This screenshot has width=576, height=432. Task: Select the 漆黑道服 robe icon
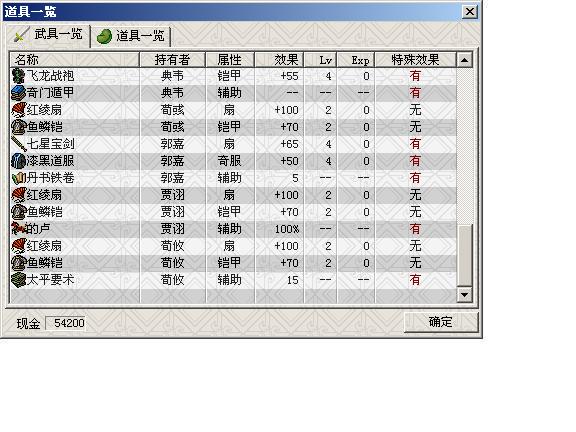click(18, 161)
